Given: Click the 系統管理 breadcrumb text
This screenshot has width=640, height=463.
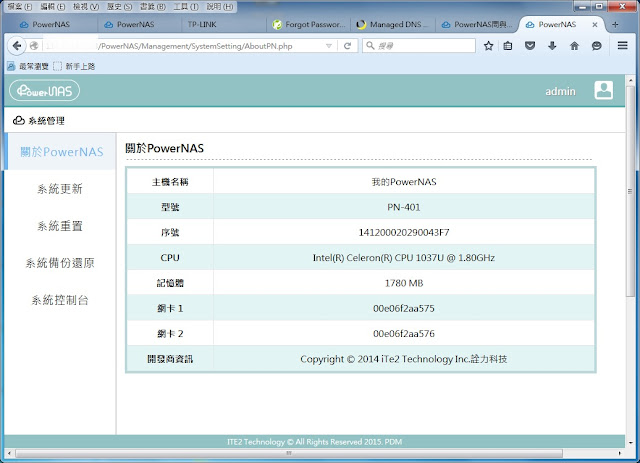Looking at the screenshot, I should (46, 121).
